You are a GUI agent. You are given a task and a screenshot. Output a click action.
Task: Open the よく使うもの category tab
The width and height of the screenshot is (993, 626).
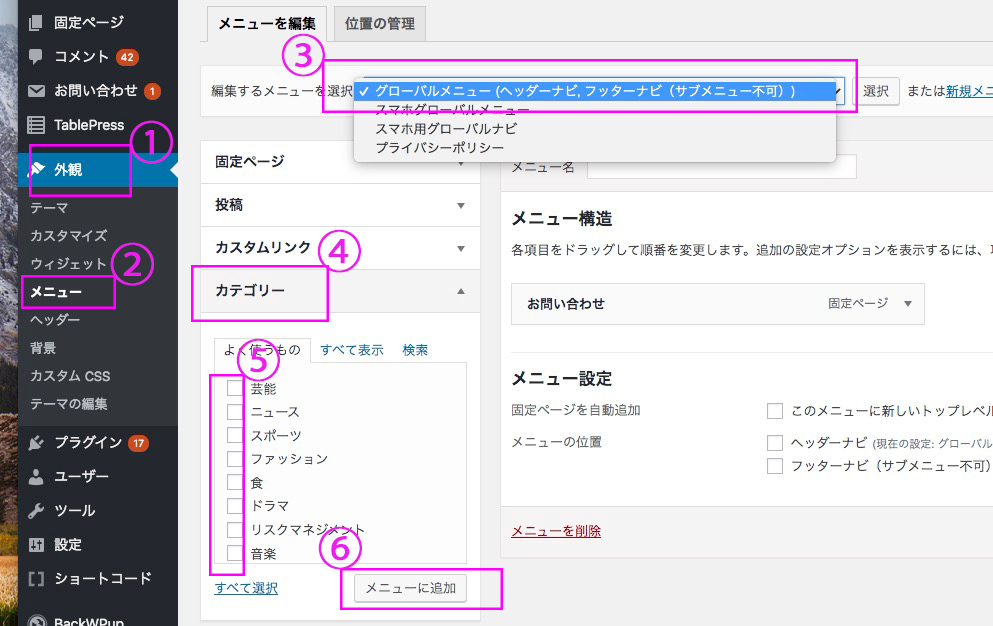point(262,350)
